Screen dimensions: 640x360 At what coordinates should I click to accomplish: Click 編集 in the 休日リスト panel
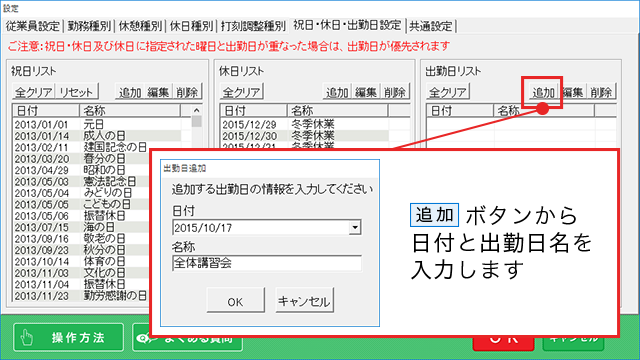[x=366, y=92]
